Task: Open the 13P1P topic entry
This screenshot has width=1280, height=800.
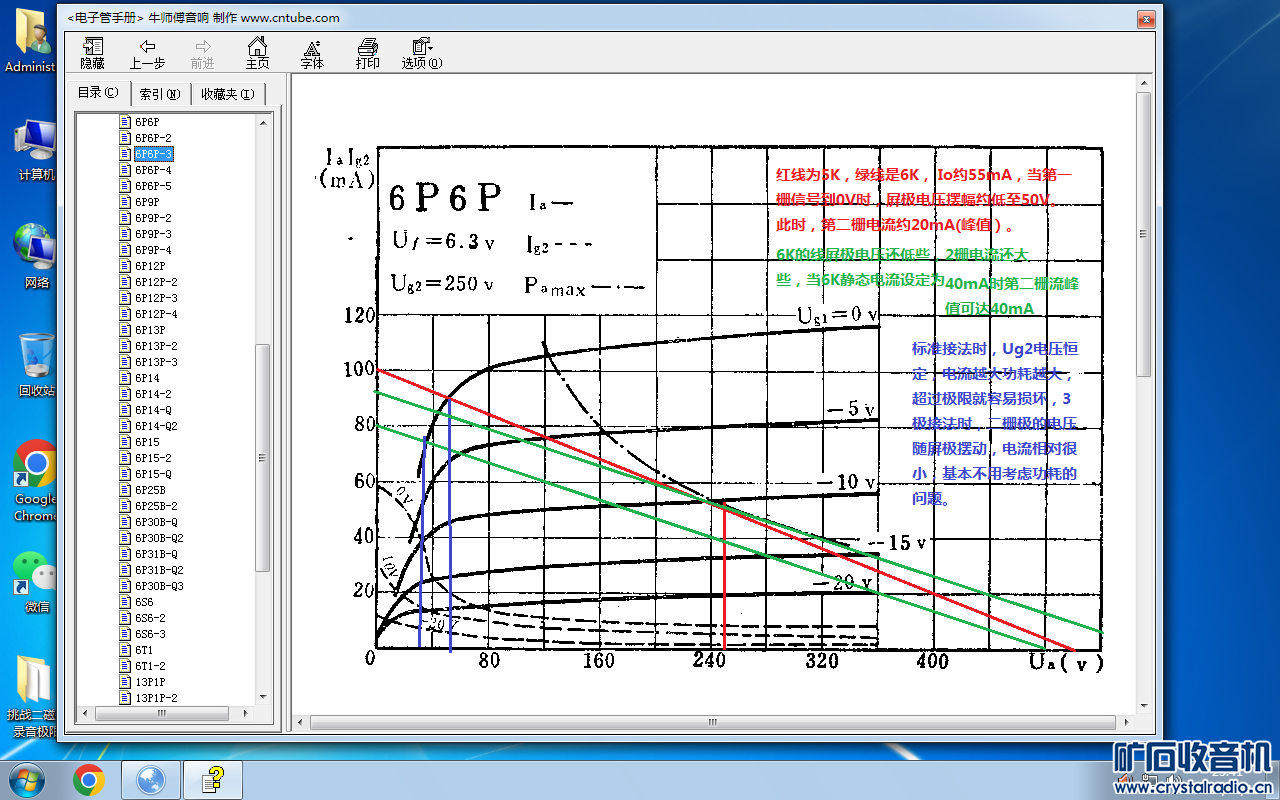Action: tap(150, 682)
